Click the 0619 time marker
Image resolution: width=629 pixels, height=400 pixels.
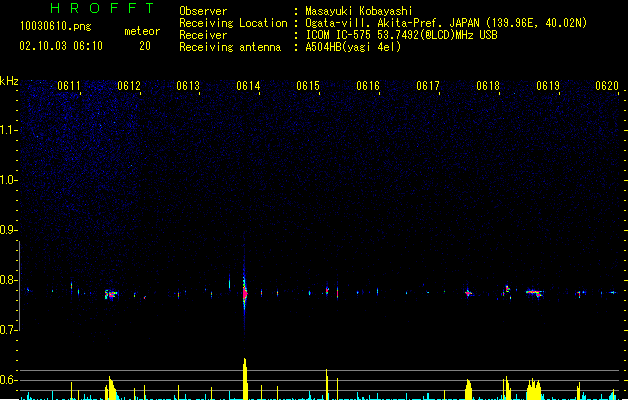(548, 86)
